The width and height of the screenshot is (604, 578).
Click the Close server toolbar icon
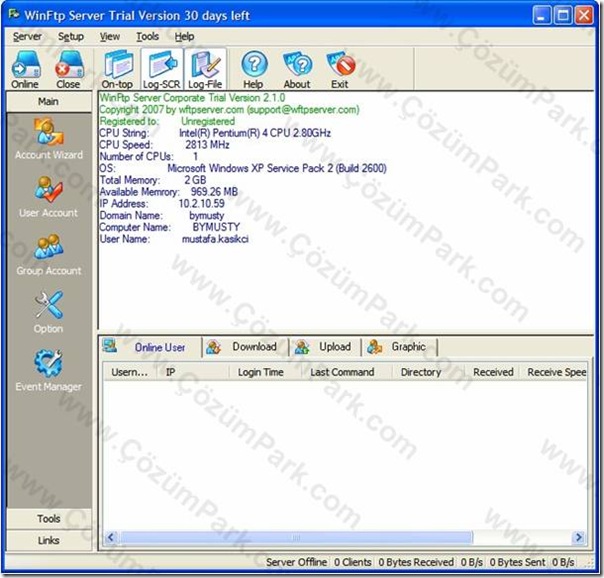click(69, 70)
